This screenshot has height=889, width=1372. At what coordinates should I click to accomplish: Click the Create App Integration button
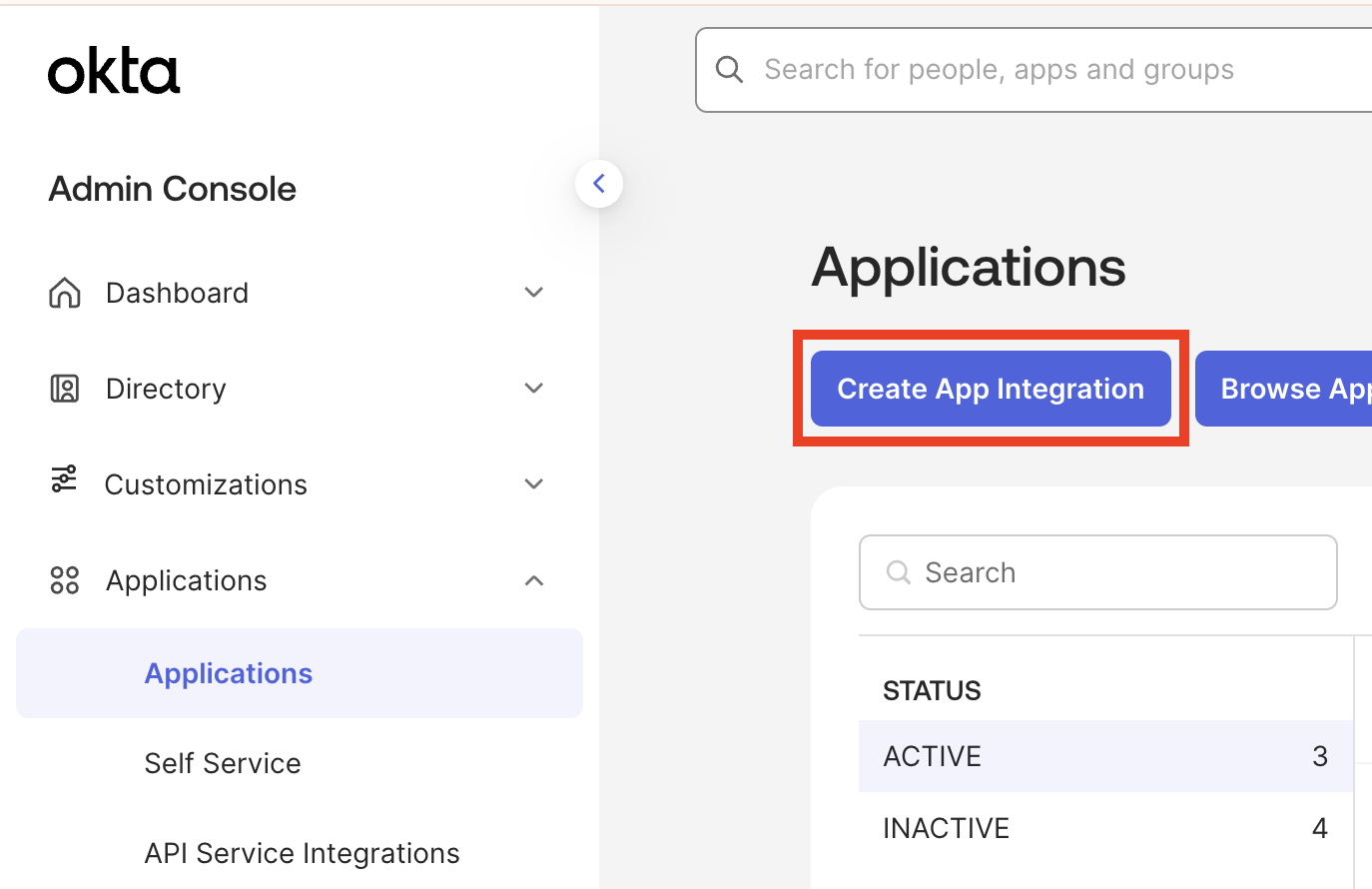(990, 389)
